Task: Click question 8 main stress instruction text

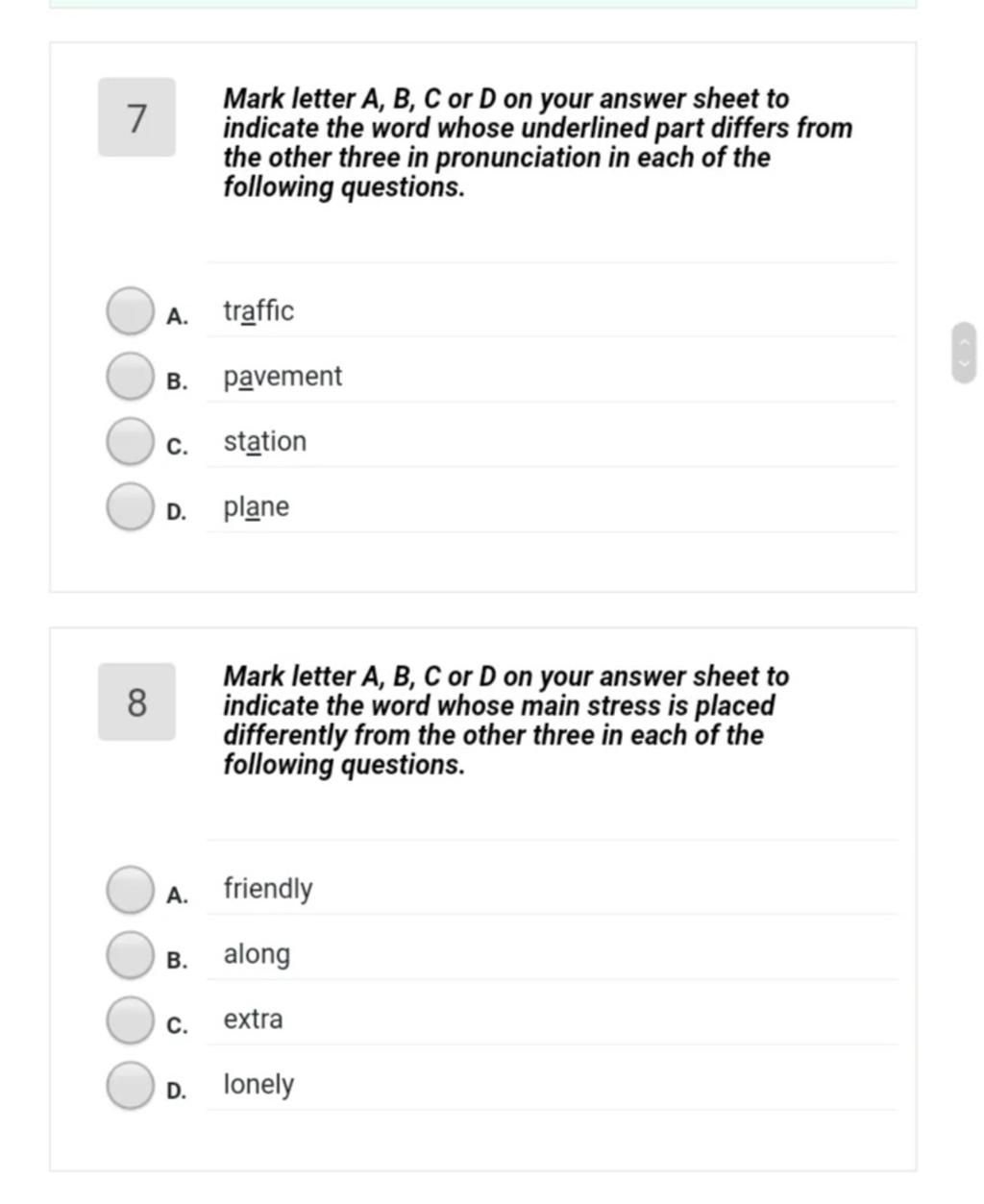Action: 506,721
